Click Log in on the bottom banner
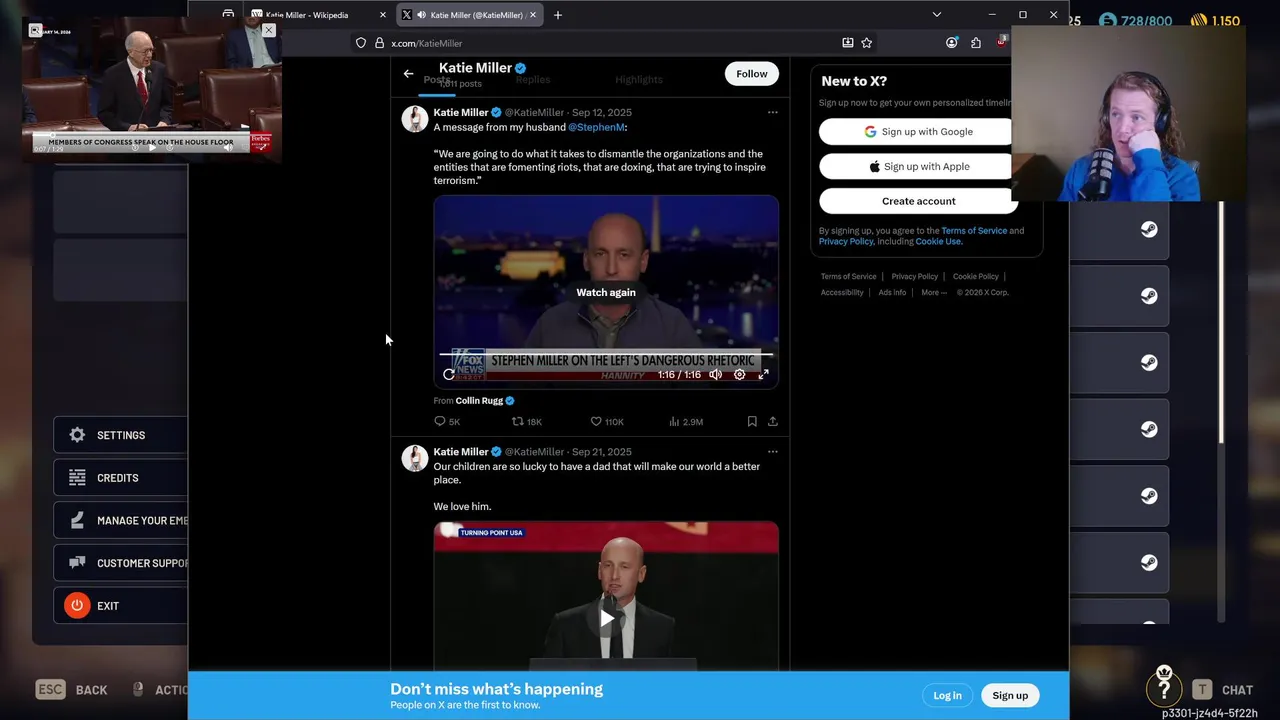Viewport: 1280px width, 720px height. point(947,696)
